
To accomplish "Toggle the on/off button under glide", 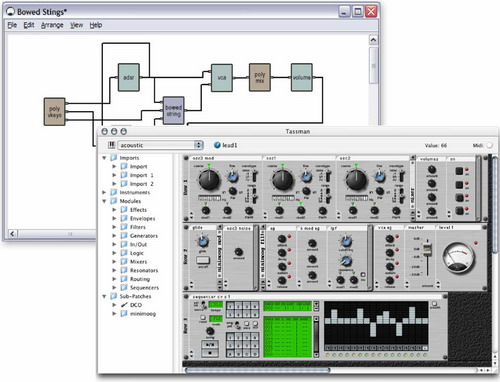I will (x=203, y=260).
